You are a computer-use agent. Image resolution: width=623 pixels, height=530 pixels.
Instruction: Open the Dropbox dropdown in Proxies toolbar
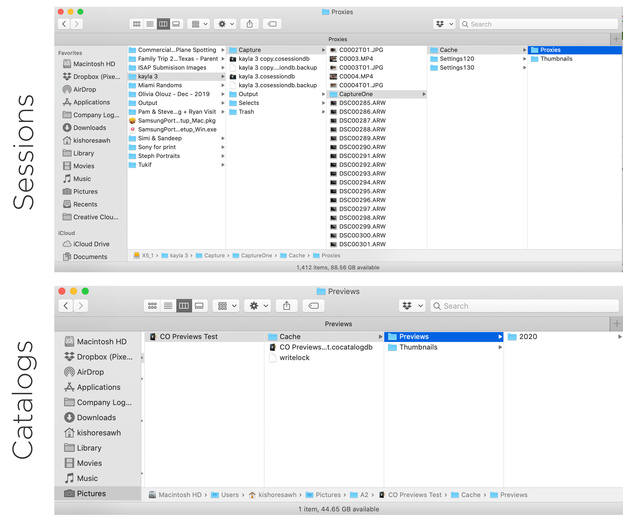coord(443,24)
